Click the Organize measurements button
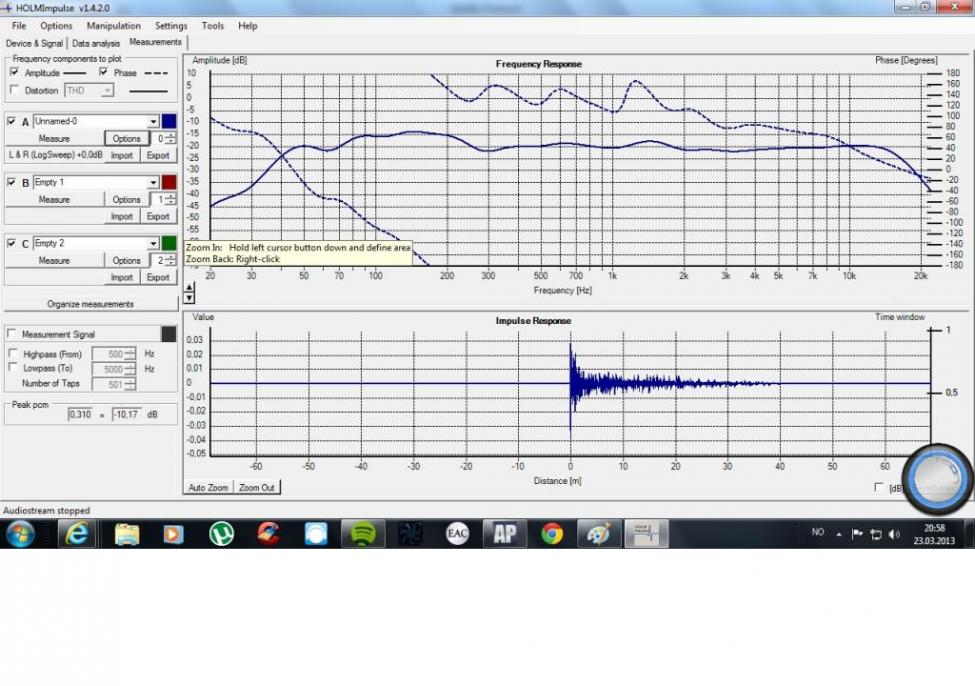This screenshot has height=686, width=975. pos(90,304)
